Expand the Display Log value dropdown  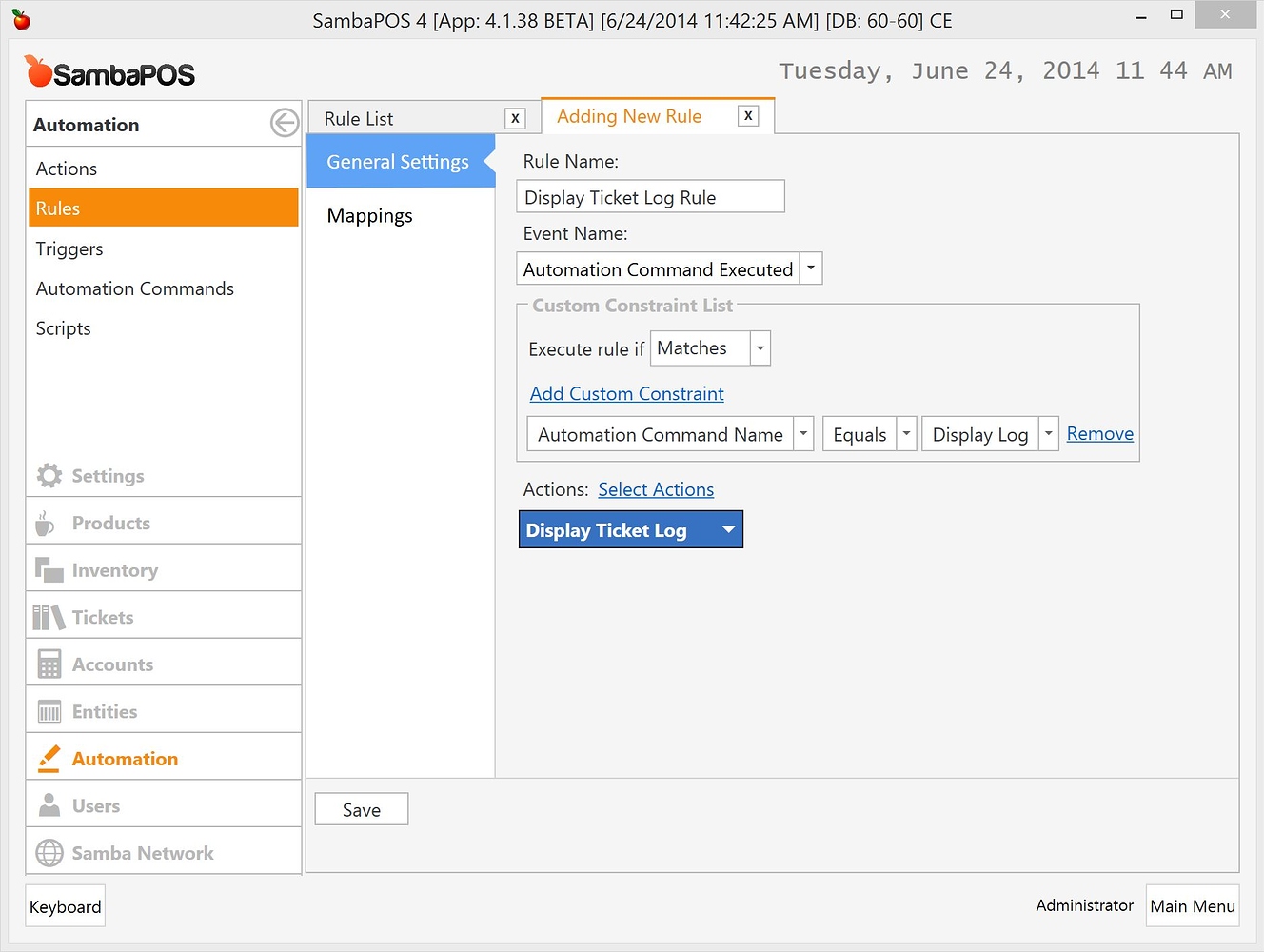pyautogui.click(x=1047, y=433)
